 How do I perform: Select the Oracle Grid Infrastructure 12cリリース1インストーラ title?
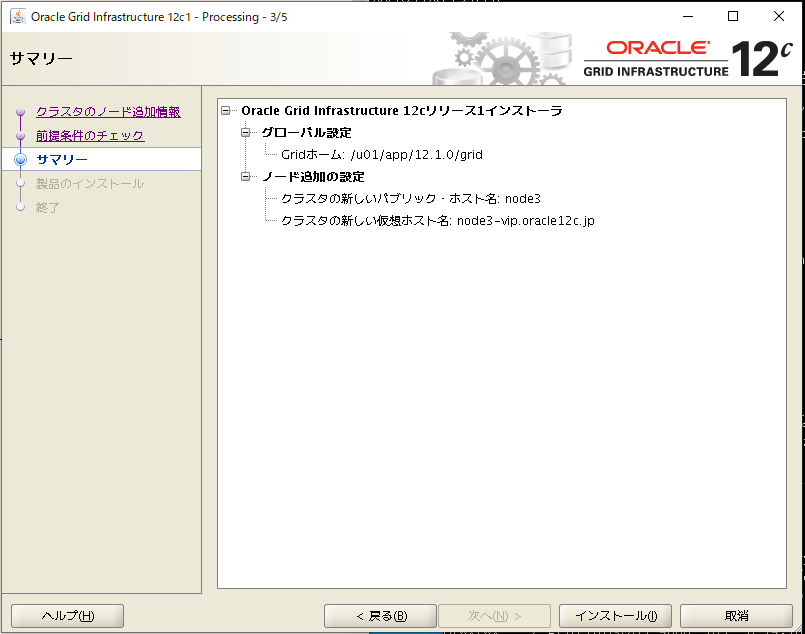tap(402, 110)
